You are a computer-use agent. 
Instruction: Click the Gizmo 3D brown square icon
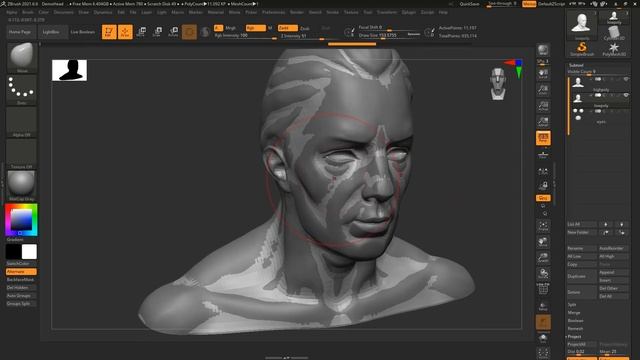click(x=189, y=32)
